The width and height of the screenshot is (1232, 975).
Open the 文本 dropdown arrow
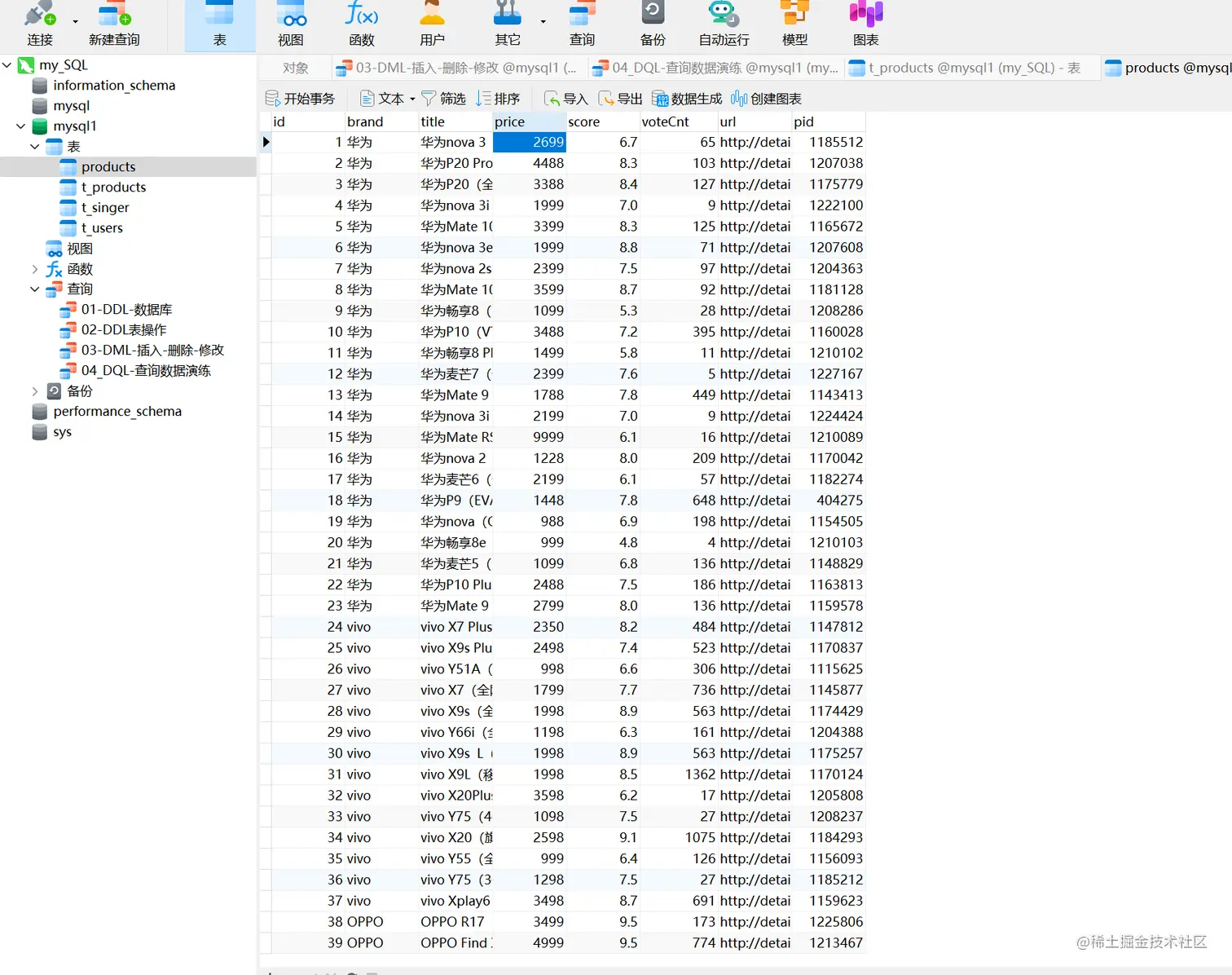412,99
